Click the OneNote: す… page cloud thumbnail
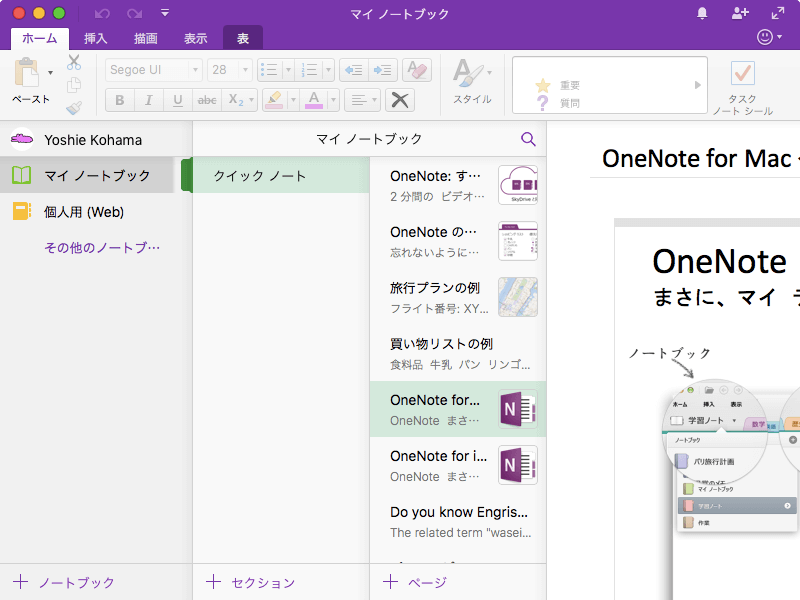Viewport: 800px width, 600px height. pyautogui.click(x=518, y=185)
